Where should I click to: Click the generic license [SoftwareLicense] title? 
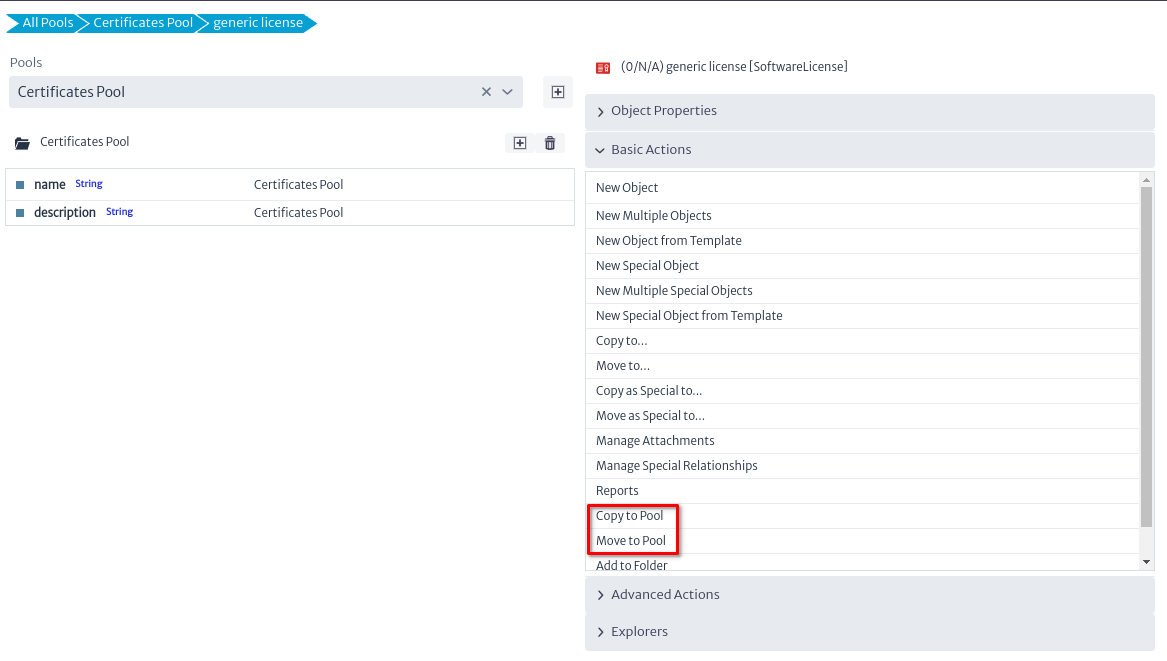[x=735, y=67]
